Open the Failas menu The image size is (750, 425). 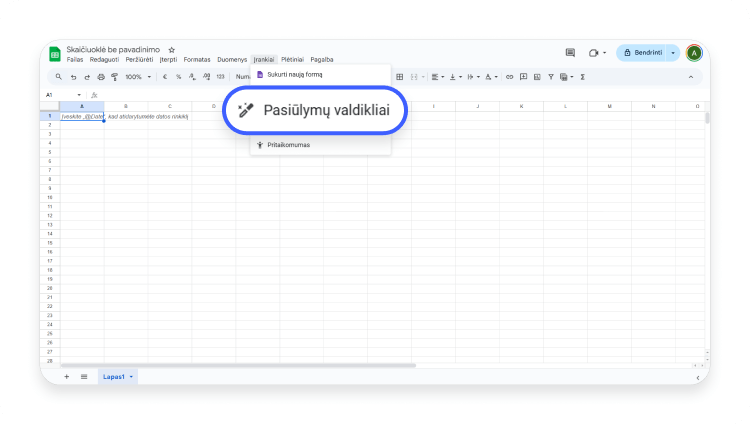pos(75,60)
